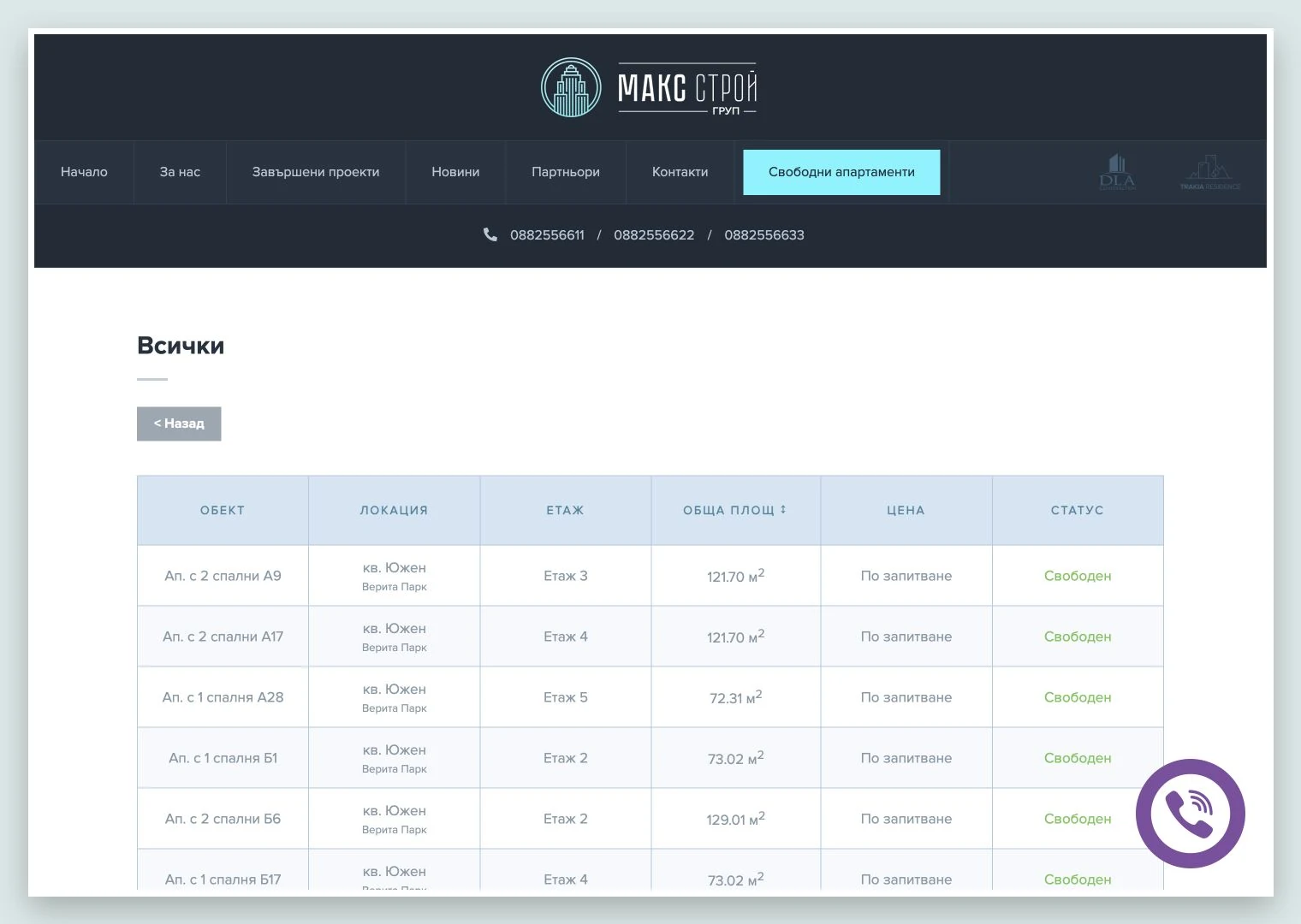The width and height of the screenshot is (1301, 924).
Task: Click the 72.31 м² area value
Action: (x=736, y=697)
